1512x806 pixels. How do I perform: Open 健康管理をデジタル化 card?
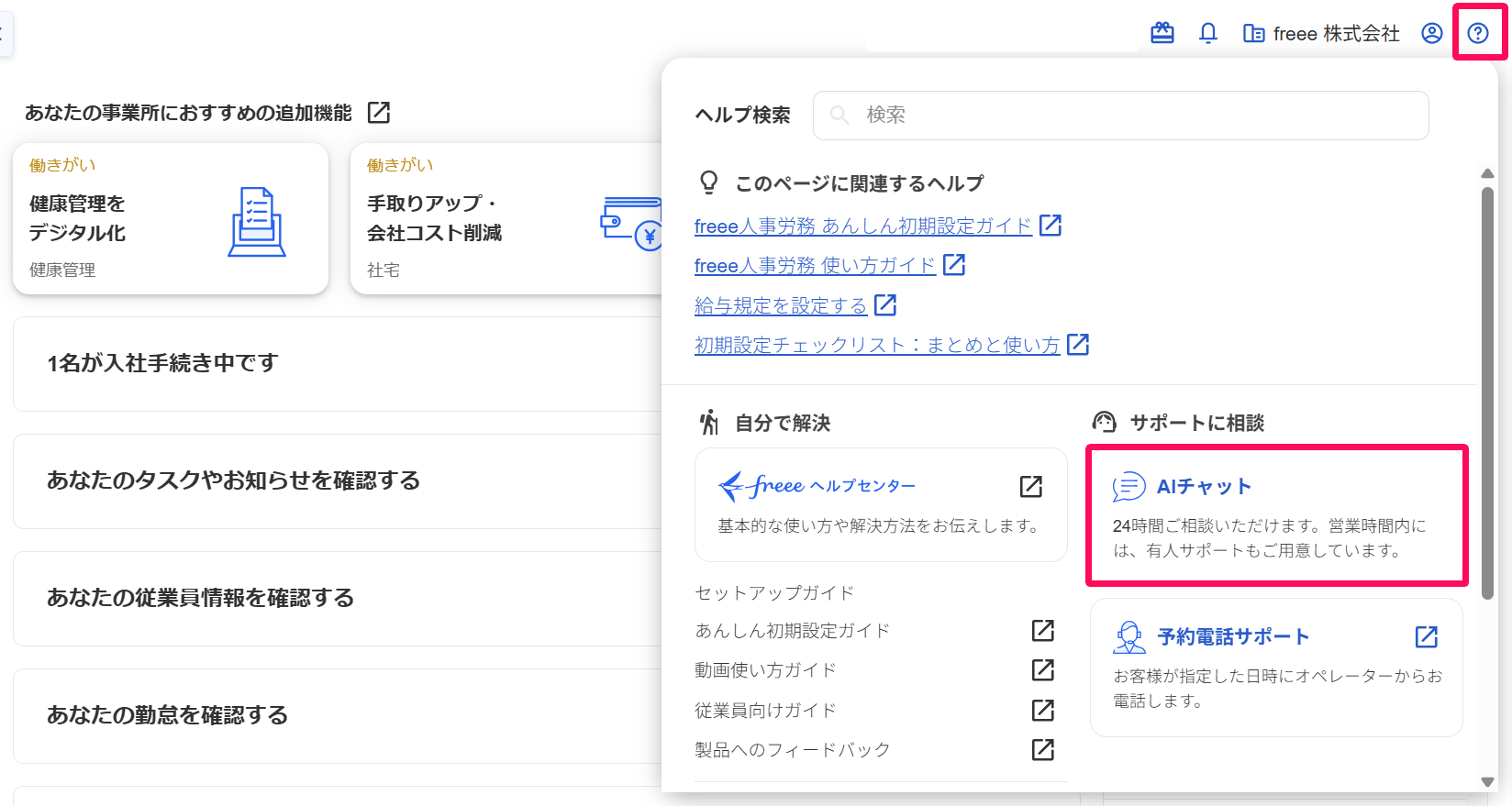[171, 218]
